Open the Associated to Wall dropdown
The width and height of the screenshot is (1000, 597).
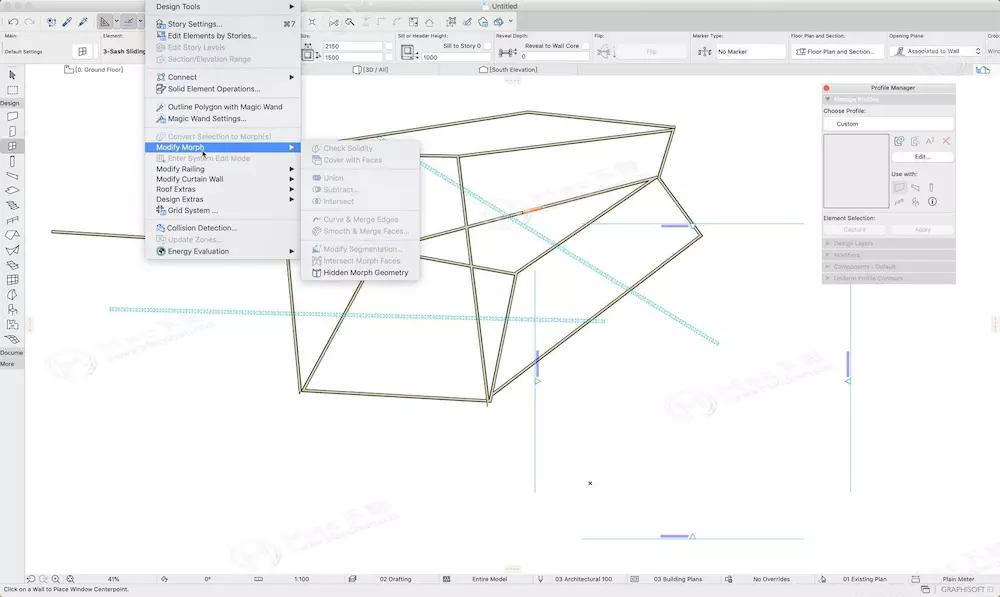click(x=936, y=51)
